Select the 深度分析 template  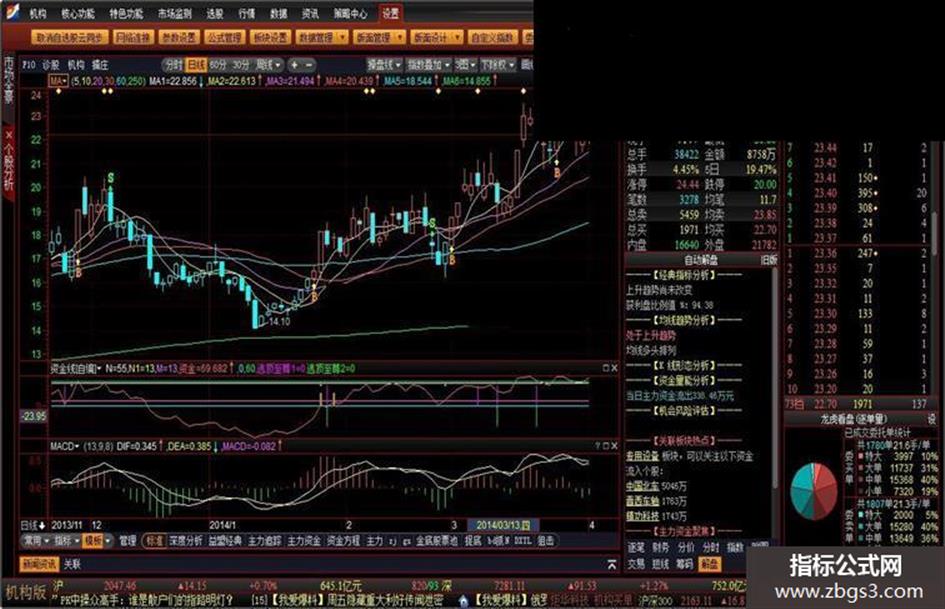click(186, 541)
